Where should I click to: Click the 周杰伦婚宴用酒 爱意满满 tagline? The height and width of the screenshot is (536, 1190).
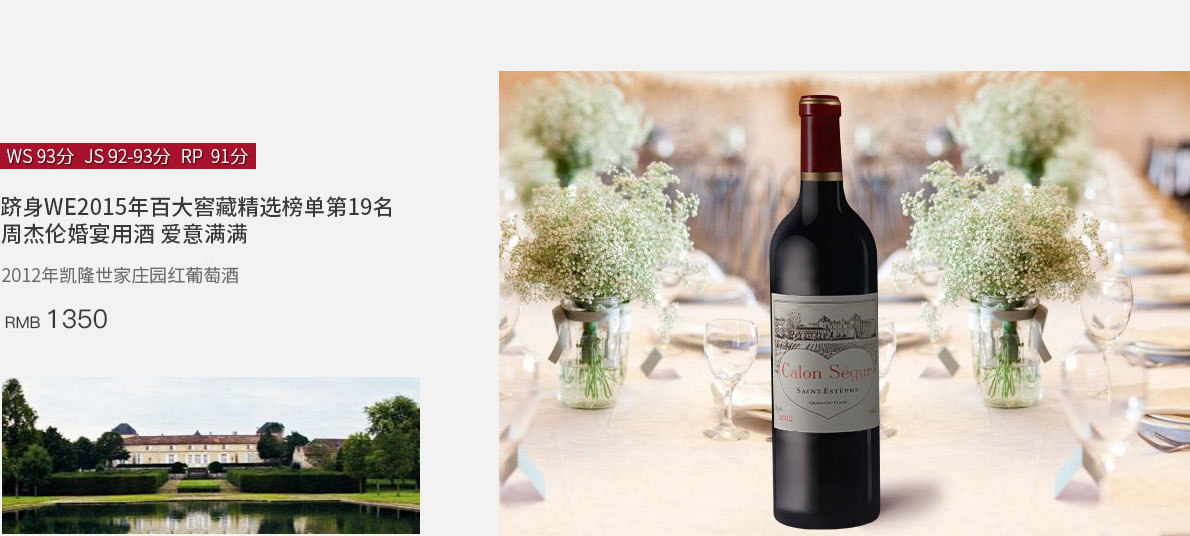tap(124, 234)
